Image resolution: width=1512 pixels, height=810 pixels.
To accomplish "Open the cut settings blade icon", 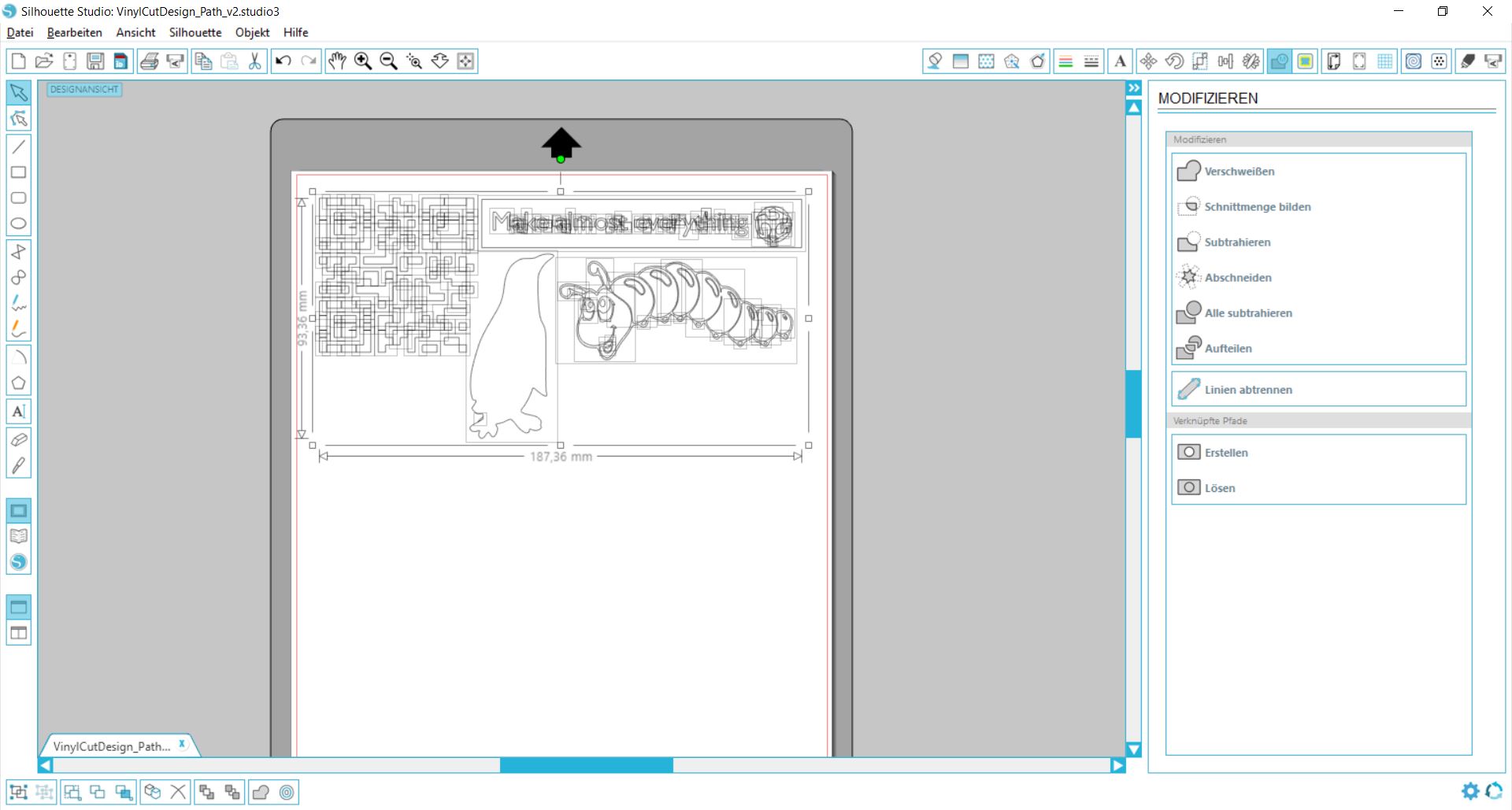I will 1468,61.
